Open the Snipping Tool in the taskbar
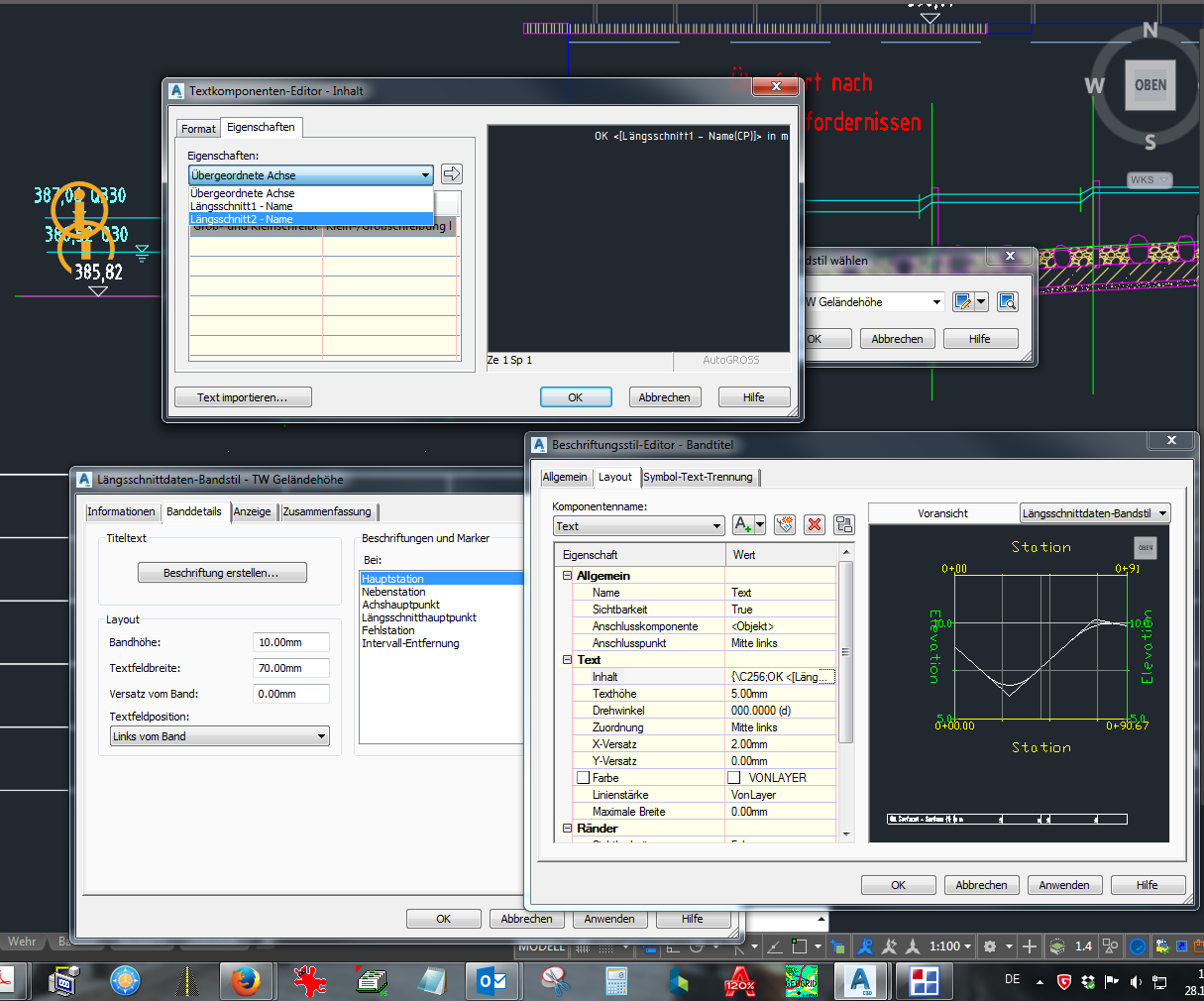Screen dimensions: 1204x1001 click(556, 981)
